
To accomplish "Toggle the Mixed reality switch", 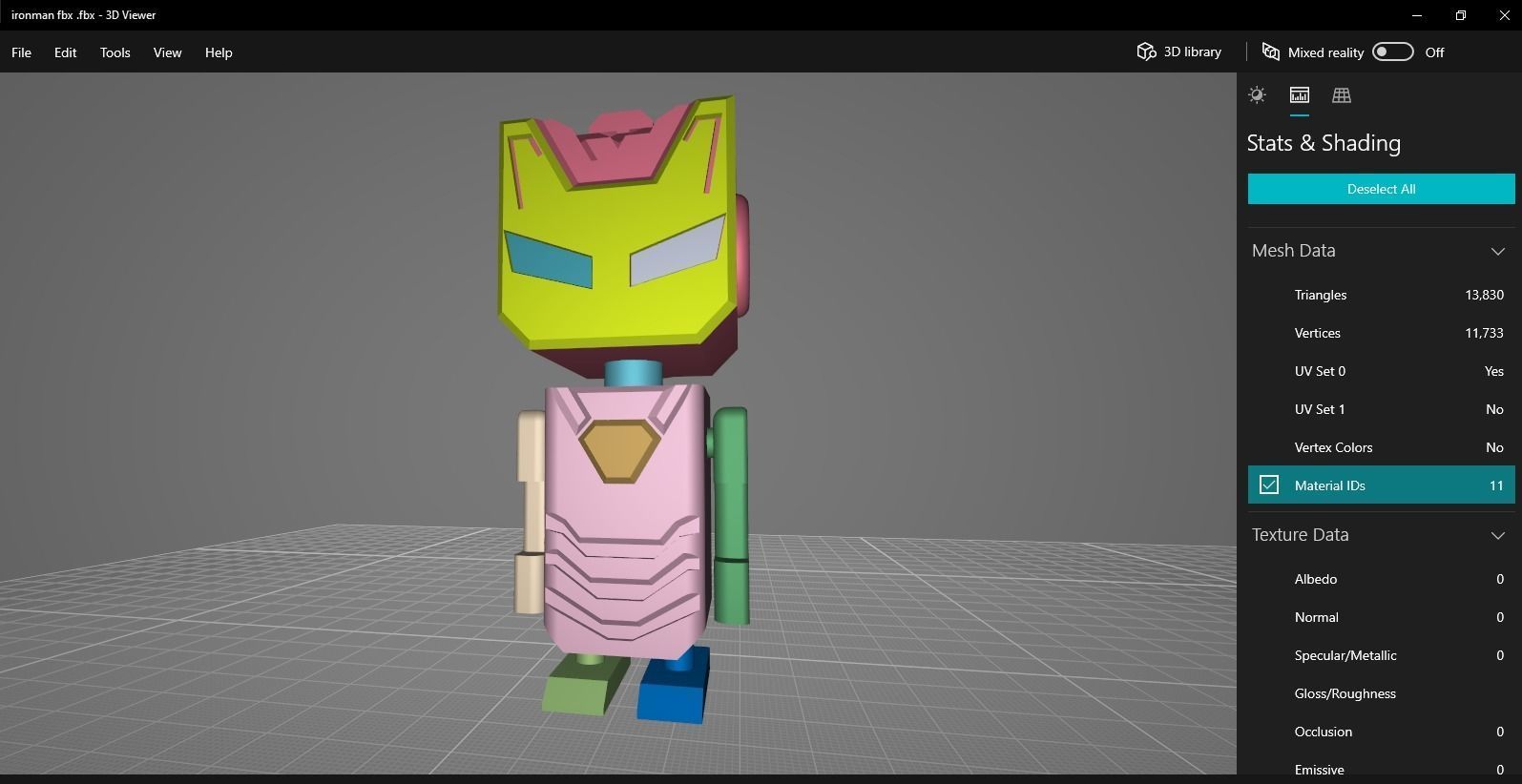I will pos(1392,52).
